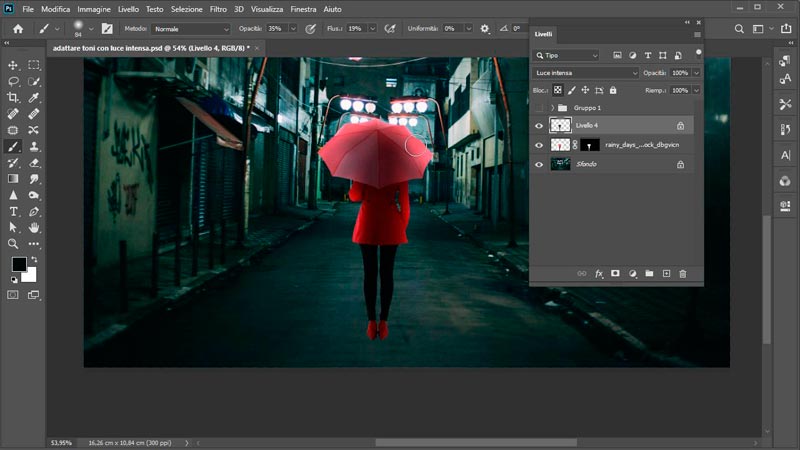Screen dimensions: 800x450
Task: Click the zoom percentage field 53,95%
Action: point(61,443)
